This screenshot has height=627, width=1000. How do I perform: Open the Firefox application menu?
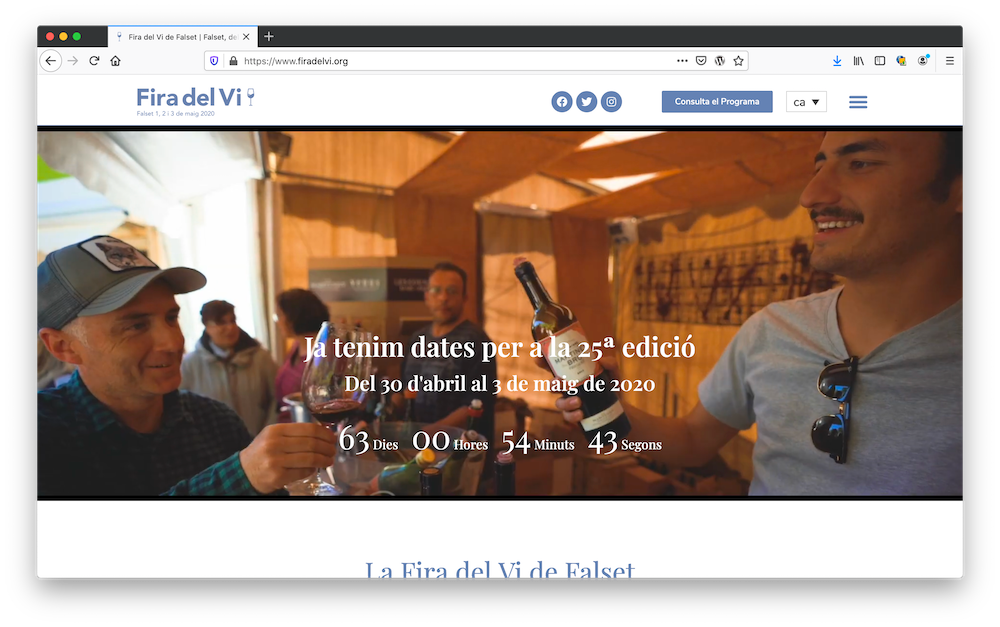click(950, 61)
